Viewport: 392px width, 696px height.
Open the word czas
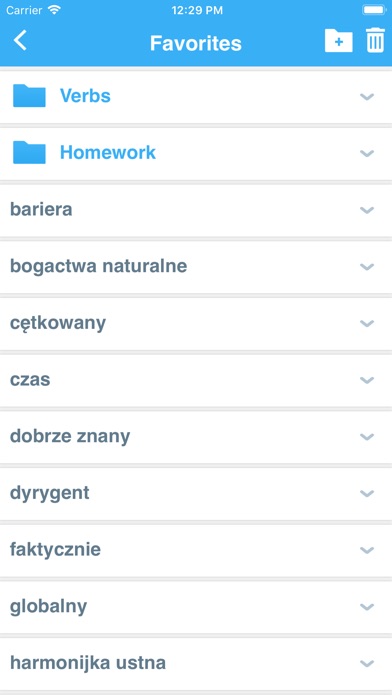30,380
